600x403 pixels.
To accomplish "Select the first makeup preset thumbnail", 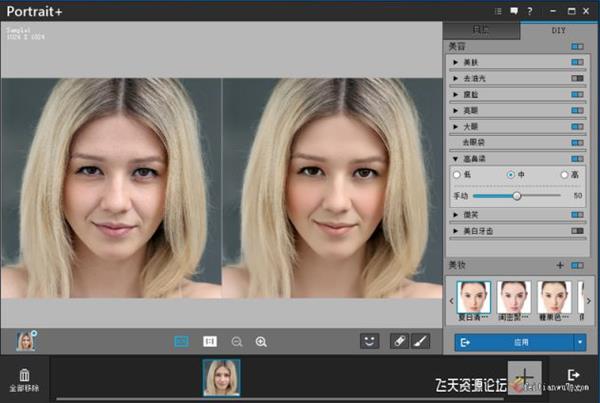I will point(474,297).
